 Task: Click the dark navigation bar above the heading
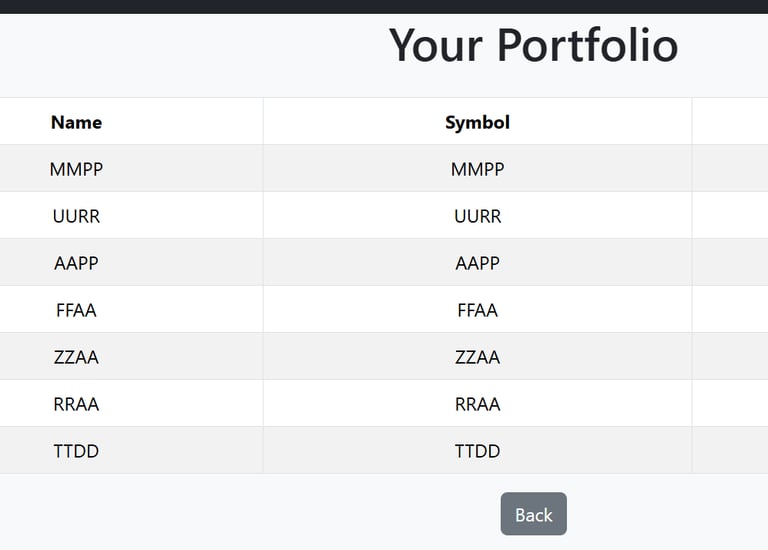[384, 6]
